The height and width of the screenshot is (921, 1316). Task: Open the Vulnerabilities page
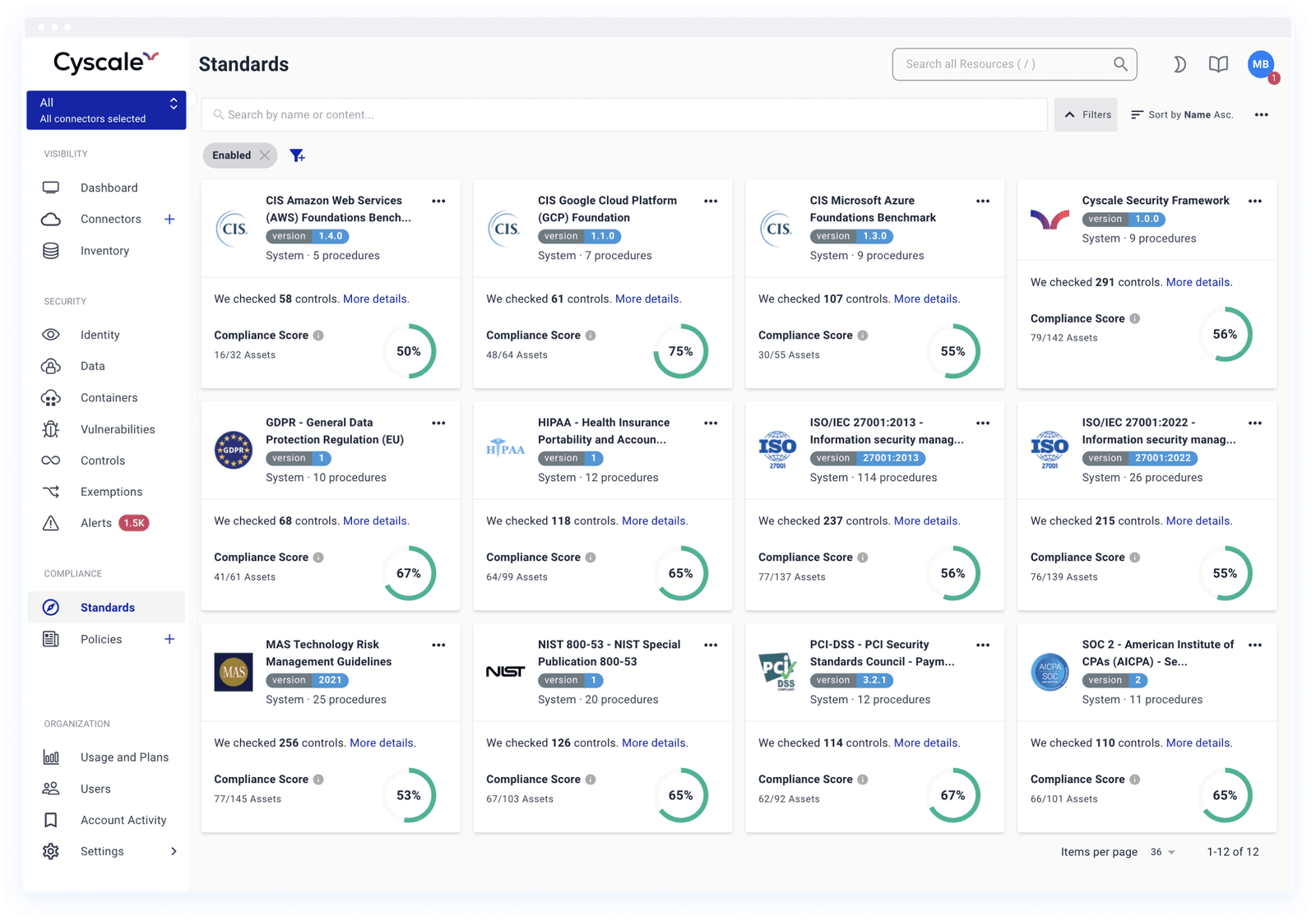click(x=118, y=429)
